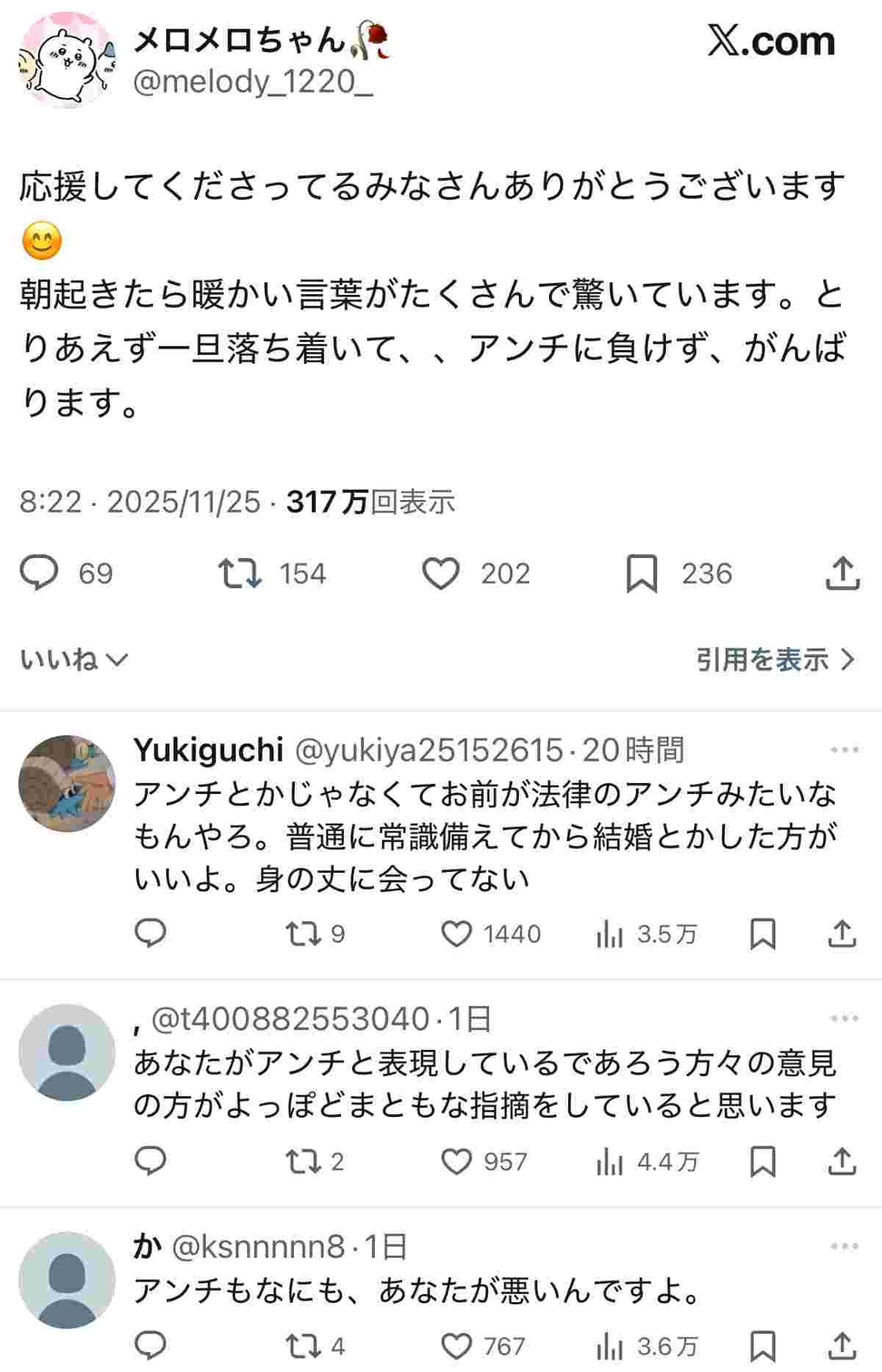
Task: Open more options for Yukiguchi's reply
Action: point(845,750)
